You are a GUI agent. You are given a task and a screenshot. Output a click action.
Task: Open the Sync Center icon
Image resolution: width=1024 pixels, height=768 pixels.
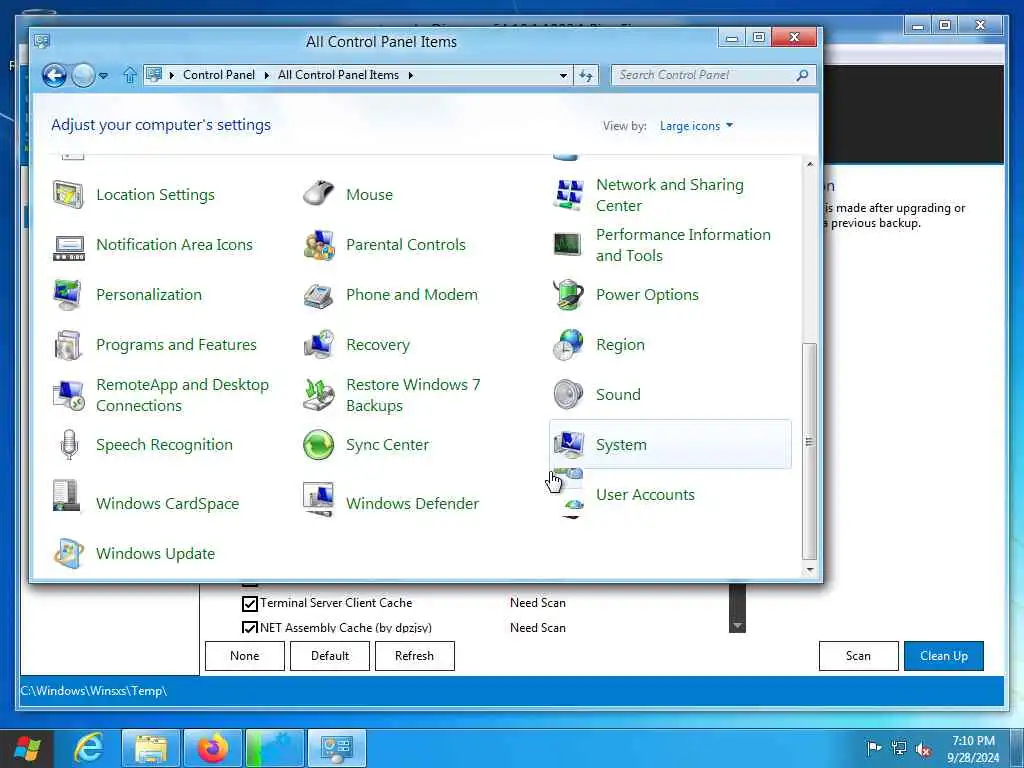coord(318,445)
